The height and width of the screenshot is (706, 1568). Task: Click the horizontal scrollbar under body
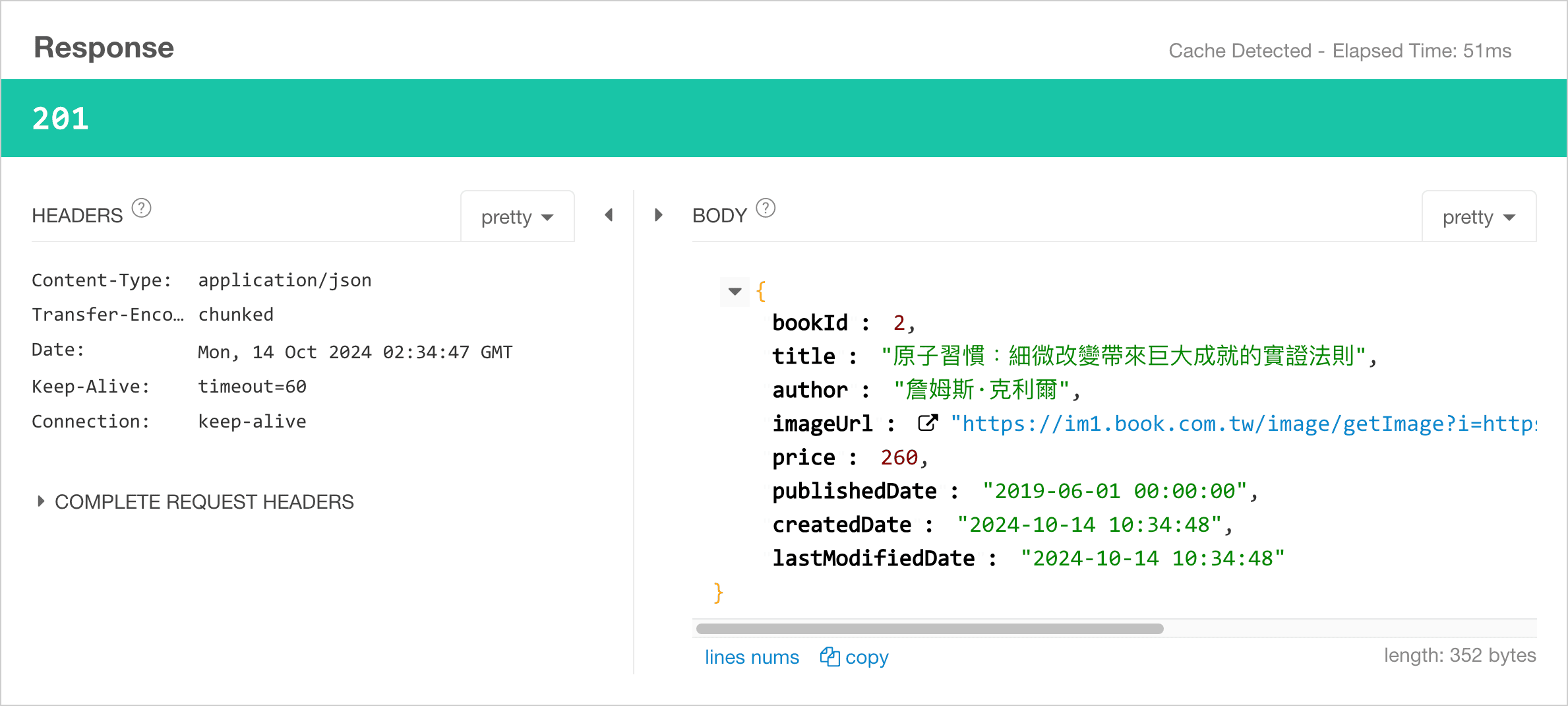(x=930, y=629)
